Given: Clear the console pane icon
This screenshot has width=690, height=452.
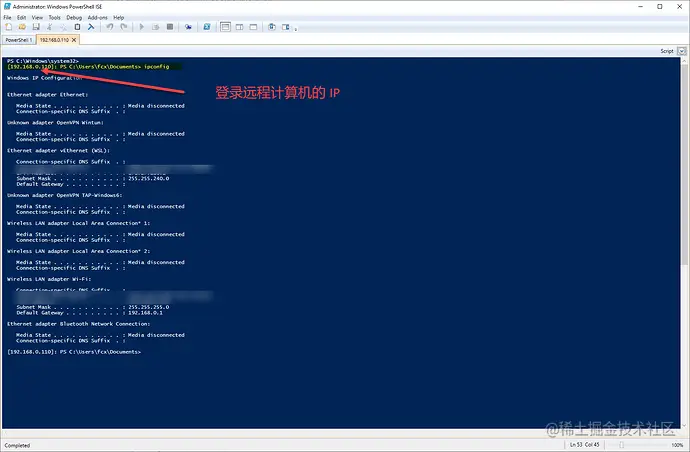Looking at the screenshot, I should pos(91,27).
